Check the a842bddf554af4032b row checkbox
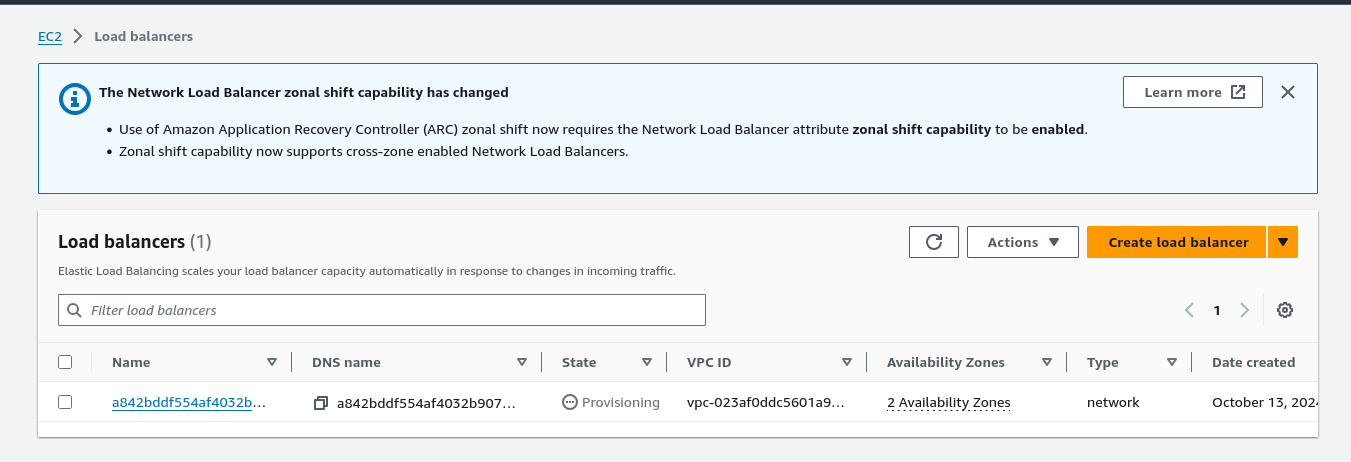The height and width of the screenshot is (462, 1351). click(65, 402)
